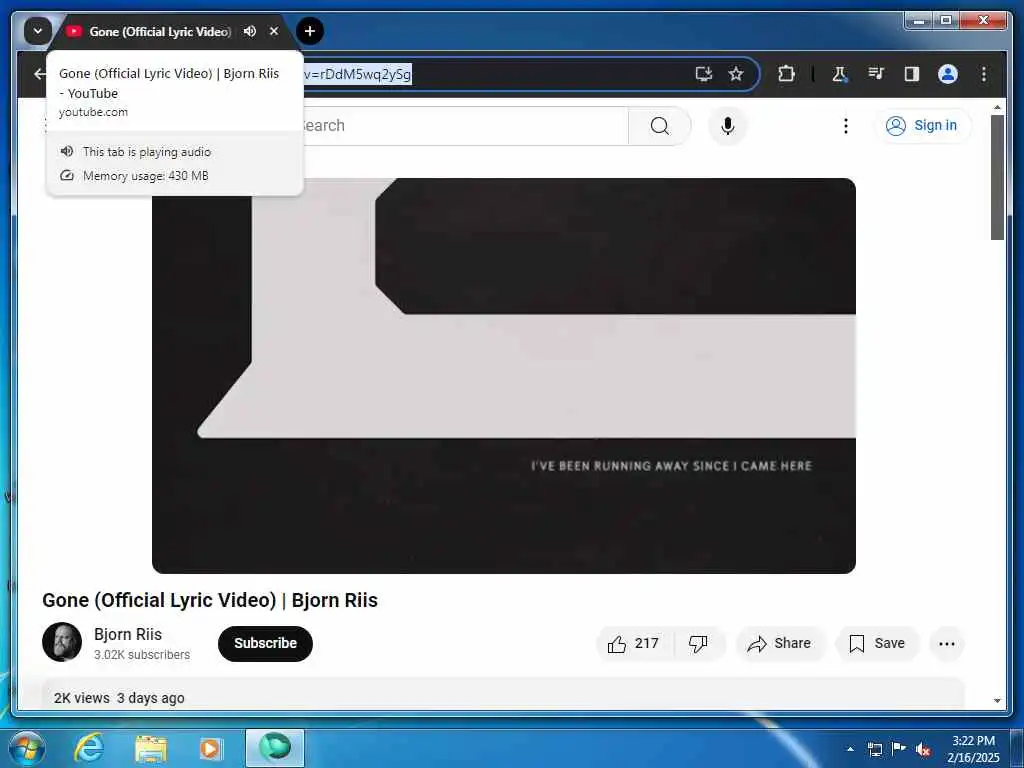Open the Extensions puzzle icon
The height and width of the screenshot is (768, 1024).
pyautogui.click(x=786, y=74)
